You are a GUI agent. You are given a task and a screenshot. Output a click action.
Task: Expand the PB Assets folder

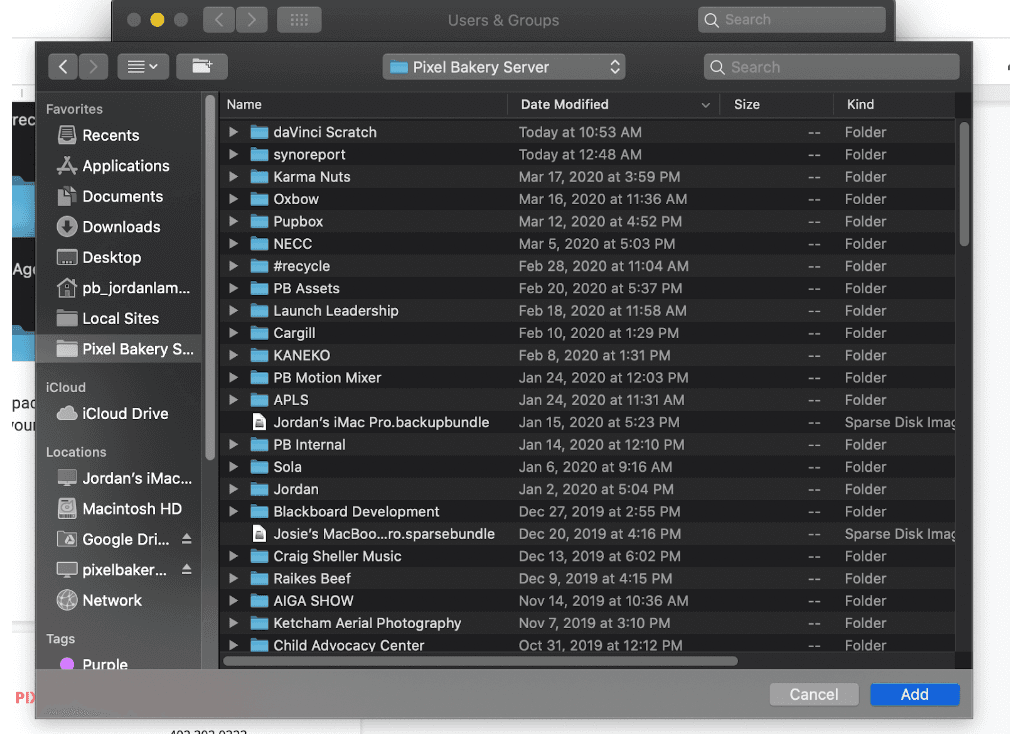click(233, 288)
